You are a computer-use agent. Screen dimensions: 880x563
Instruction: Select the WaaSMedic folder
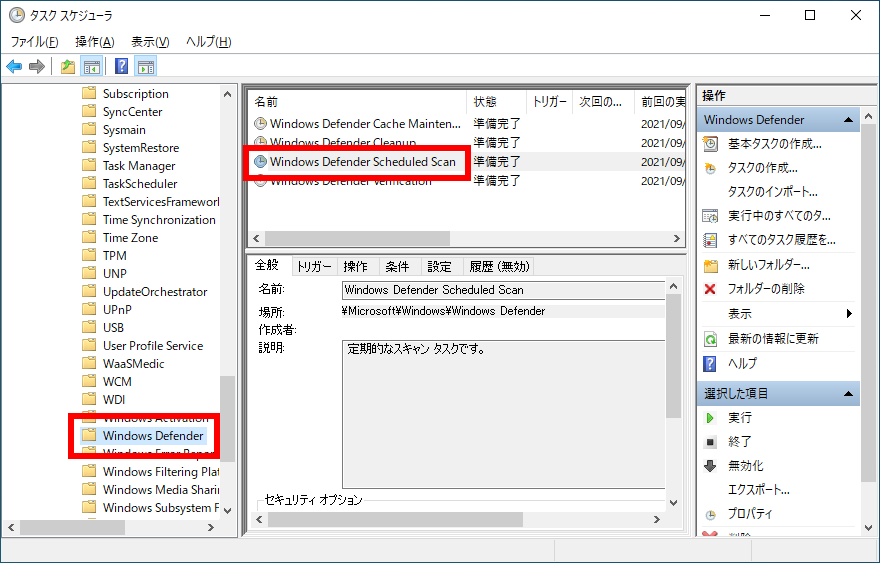tap(134, 363)
